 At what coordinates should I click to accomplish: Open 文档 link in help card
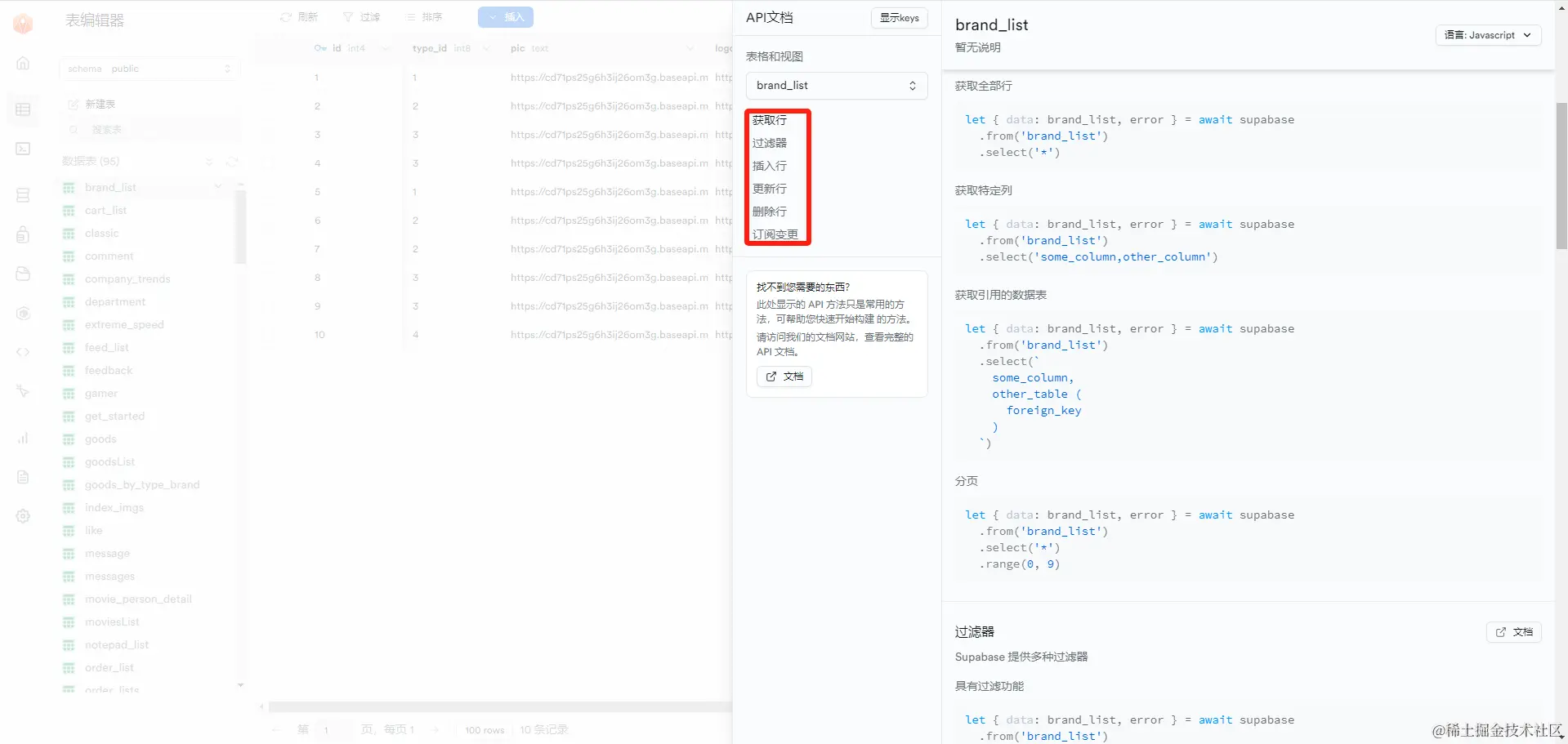pyautogui.click(x=784, y=376)
